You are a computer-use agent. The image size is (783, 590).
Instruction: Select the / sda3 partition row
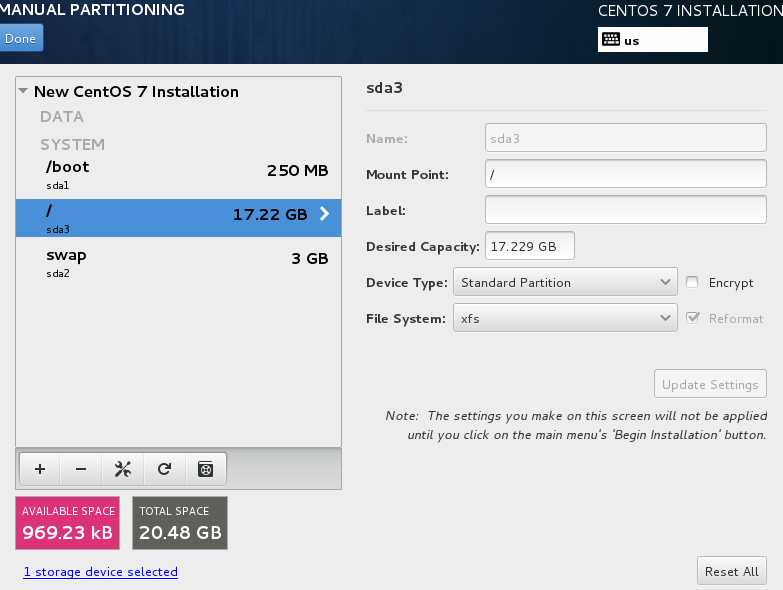178,218
